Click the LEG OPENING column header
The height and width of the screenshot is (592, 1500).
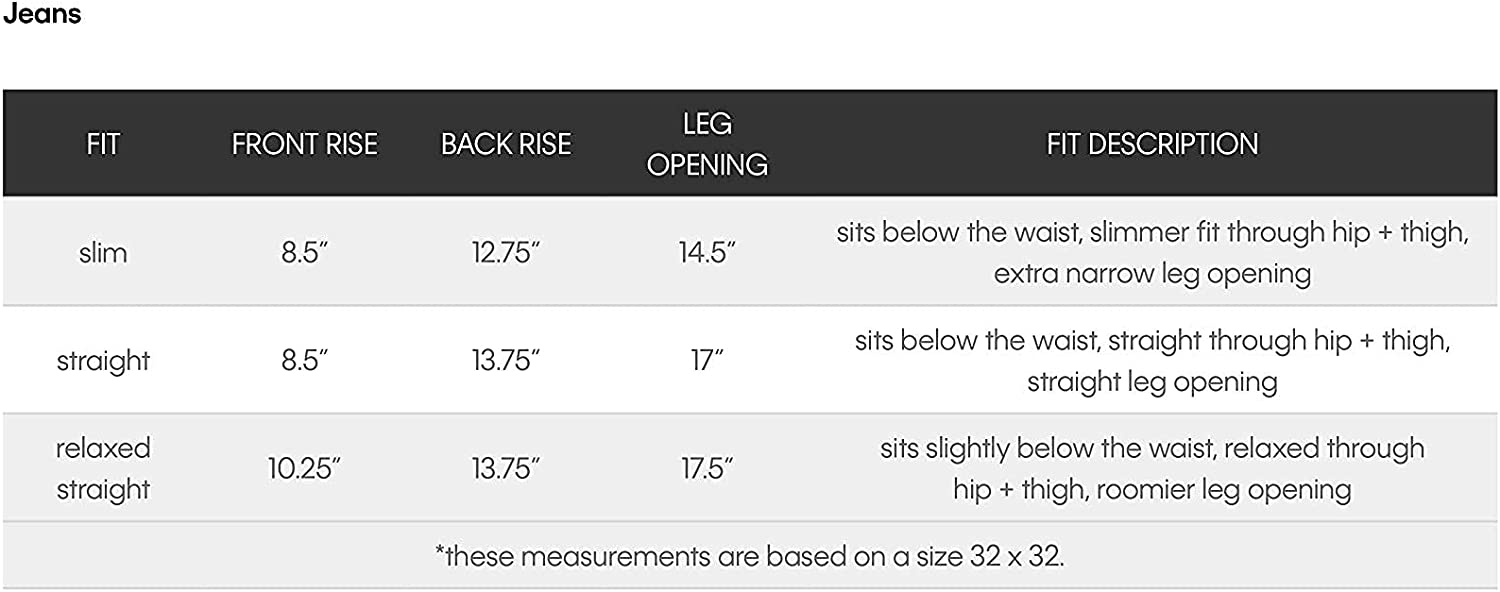pyautogui.click(x=707, y=144)
